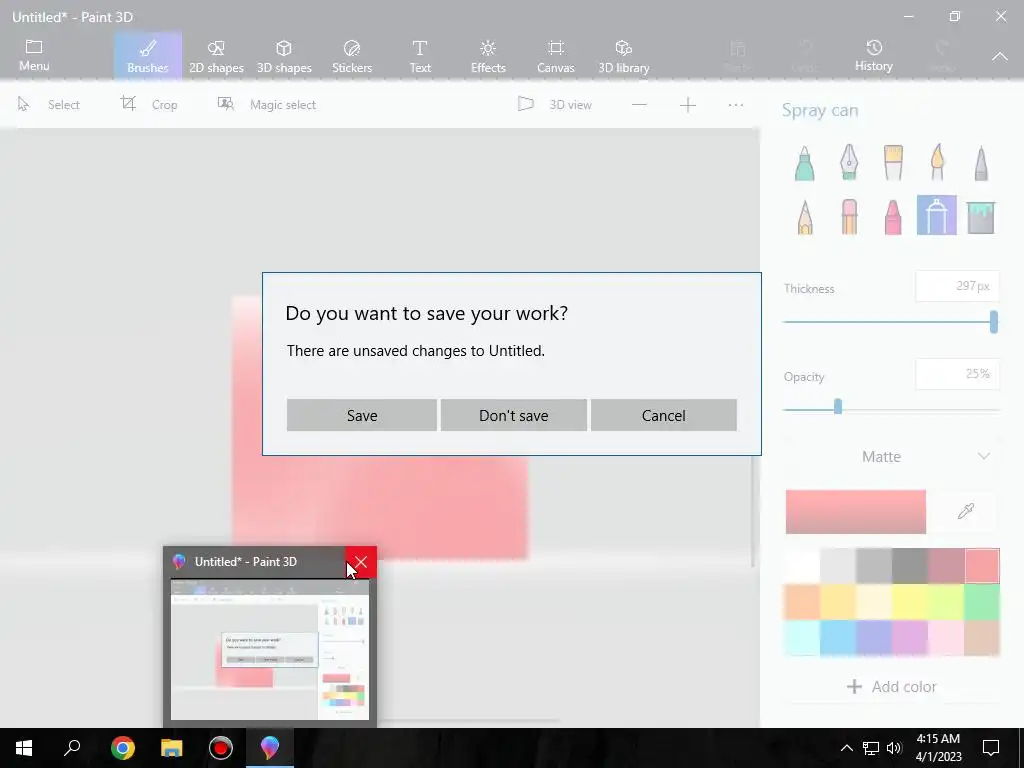The width and height of the screenshot is (1024, 768).
Task: Choose the dark grey color swatch
Action: pyautogui.click(x=910, y=566)
